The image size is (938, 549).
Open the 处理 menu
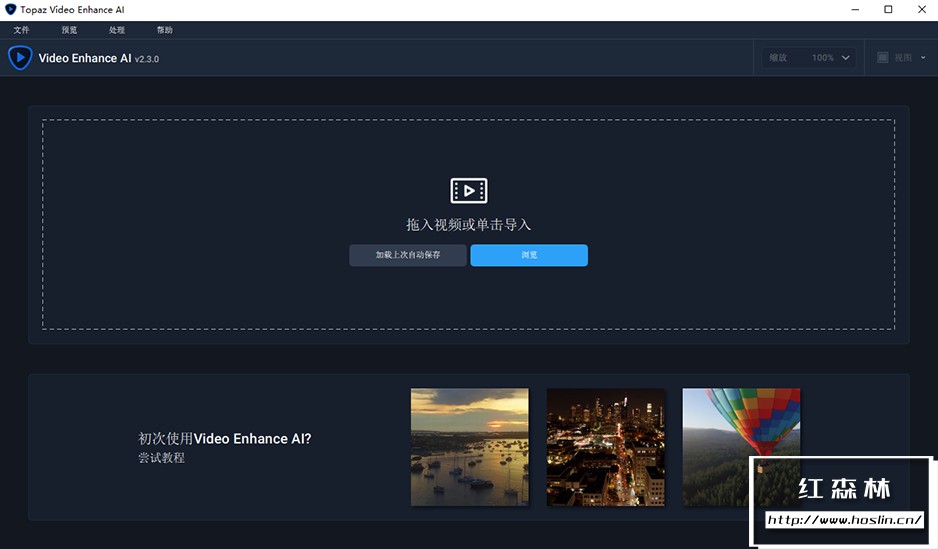click(117, 30)
